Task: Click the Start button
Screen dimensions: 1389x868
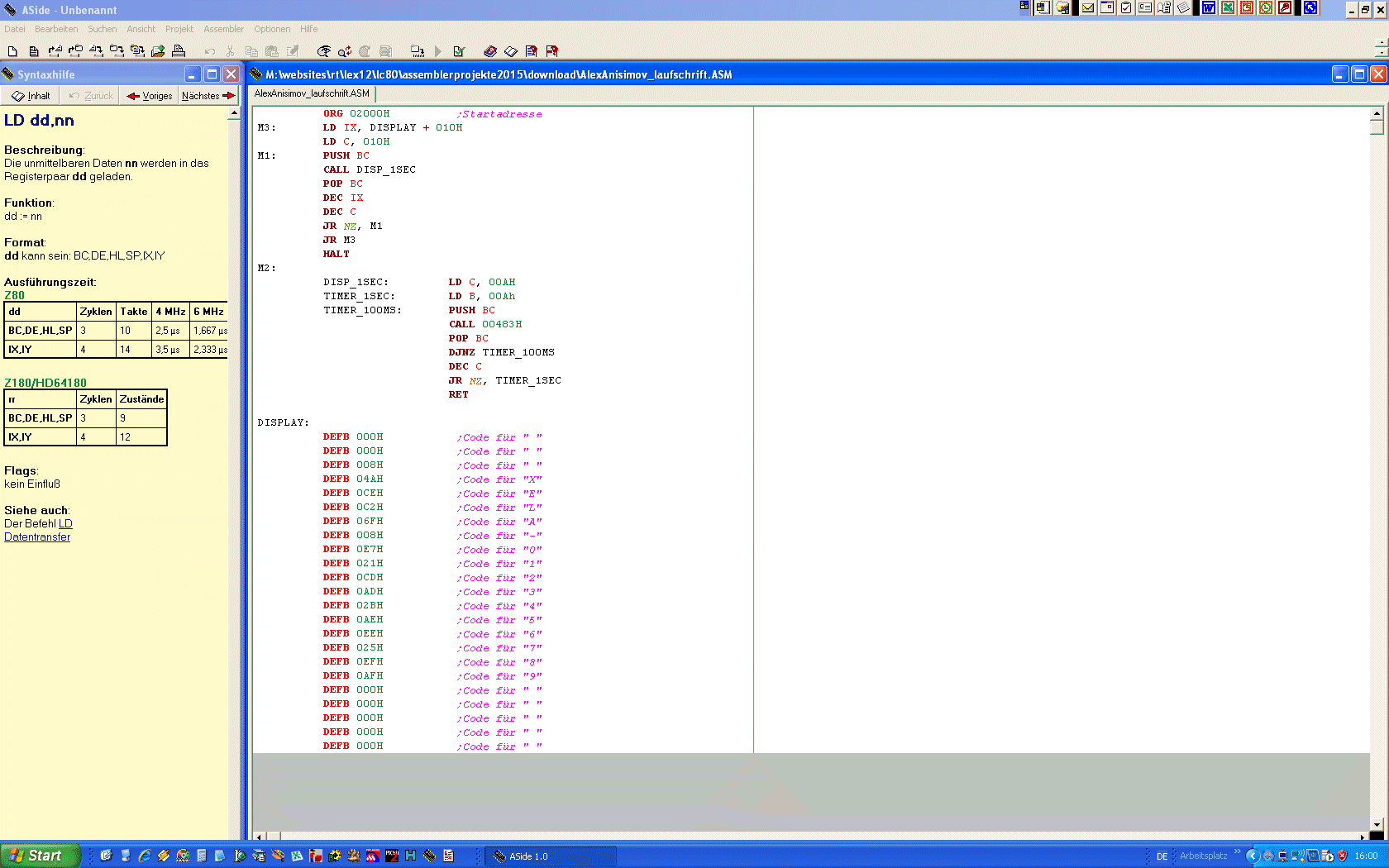Action: (40, 856)
